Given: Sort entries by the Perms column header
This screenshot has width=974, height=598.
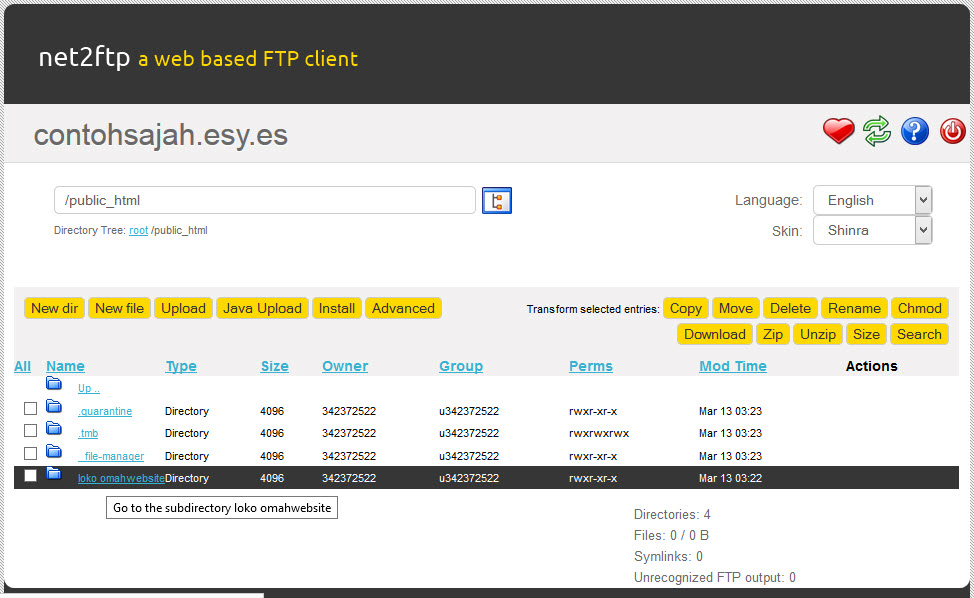Looking at the screenshot, I should tap(590, 366).
